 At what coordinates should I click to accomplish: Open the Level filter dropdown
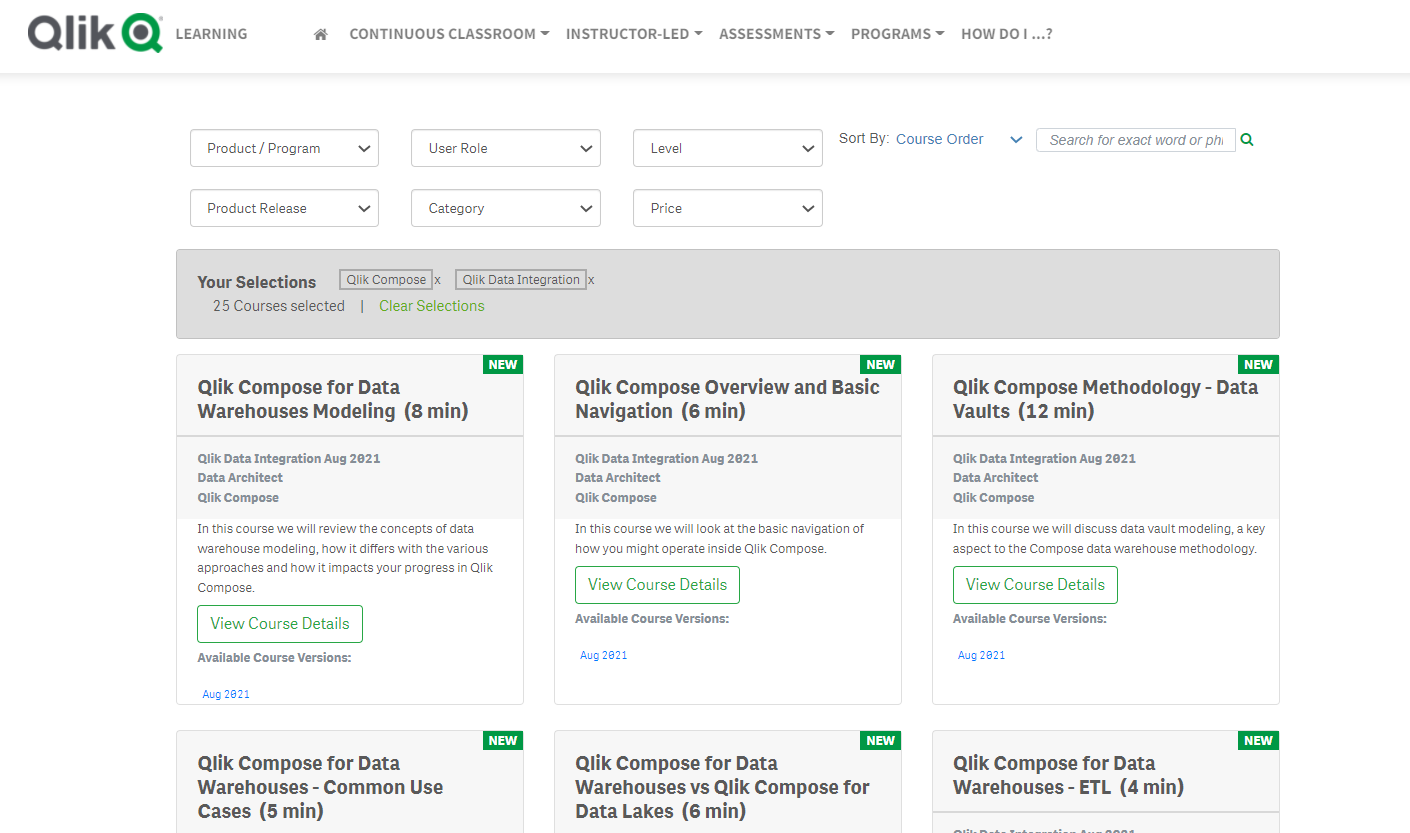pyautogui.click(x=727, y=148)
